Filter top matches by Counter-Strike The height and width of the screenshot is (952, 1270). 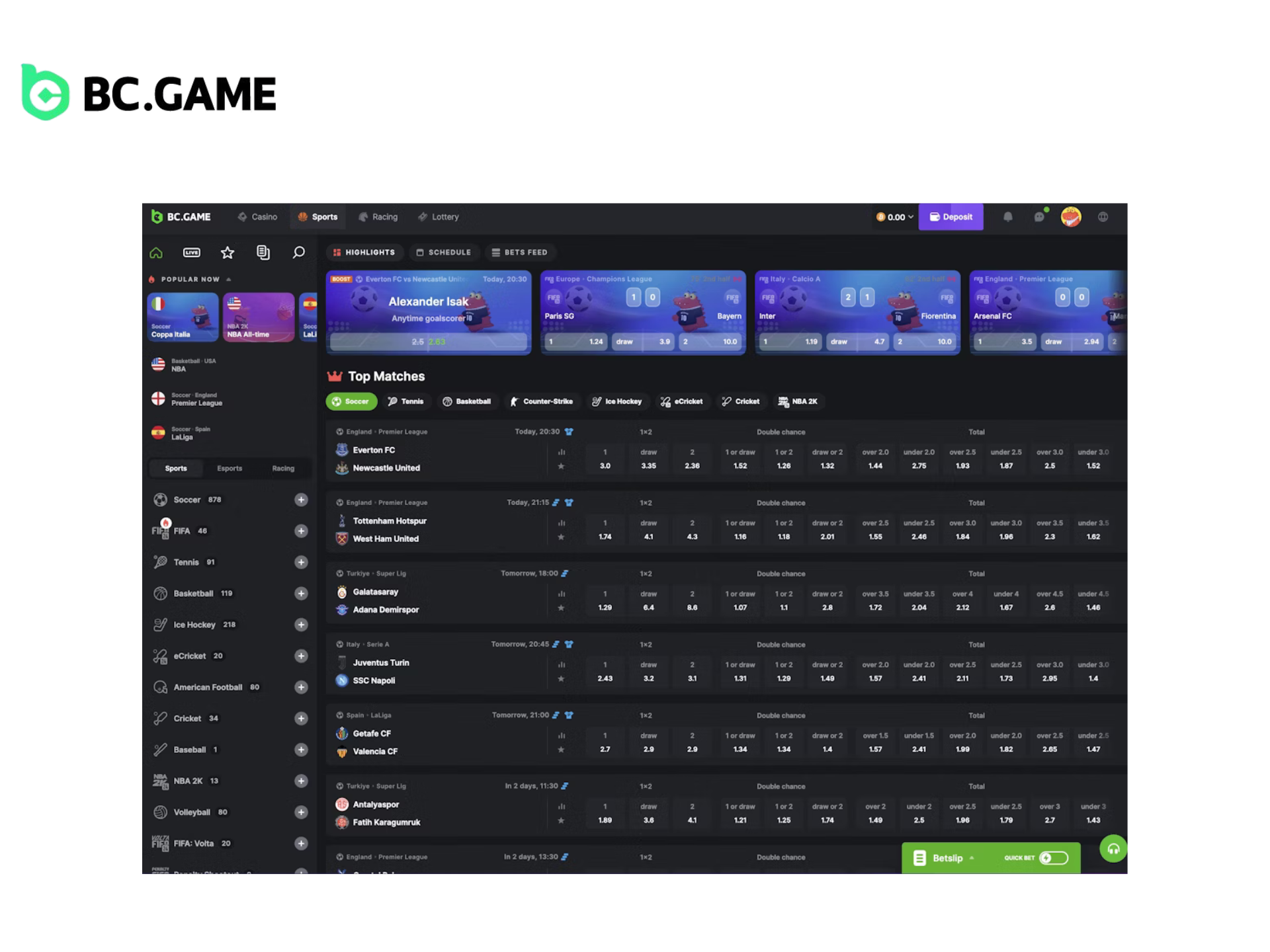pos(541,401)
